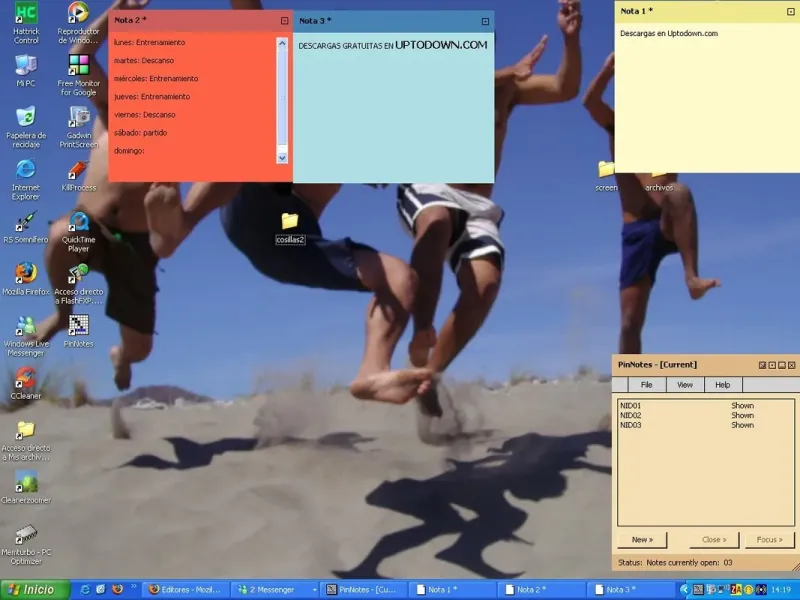
Task: Click the Nota 2 scrollbar up arrow
Action: click(x=282, y=43)
